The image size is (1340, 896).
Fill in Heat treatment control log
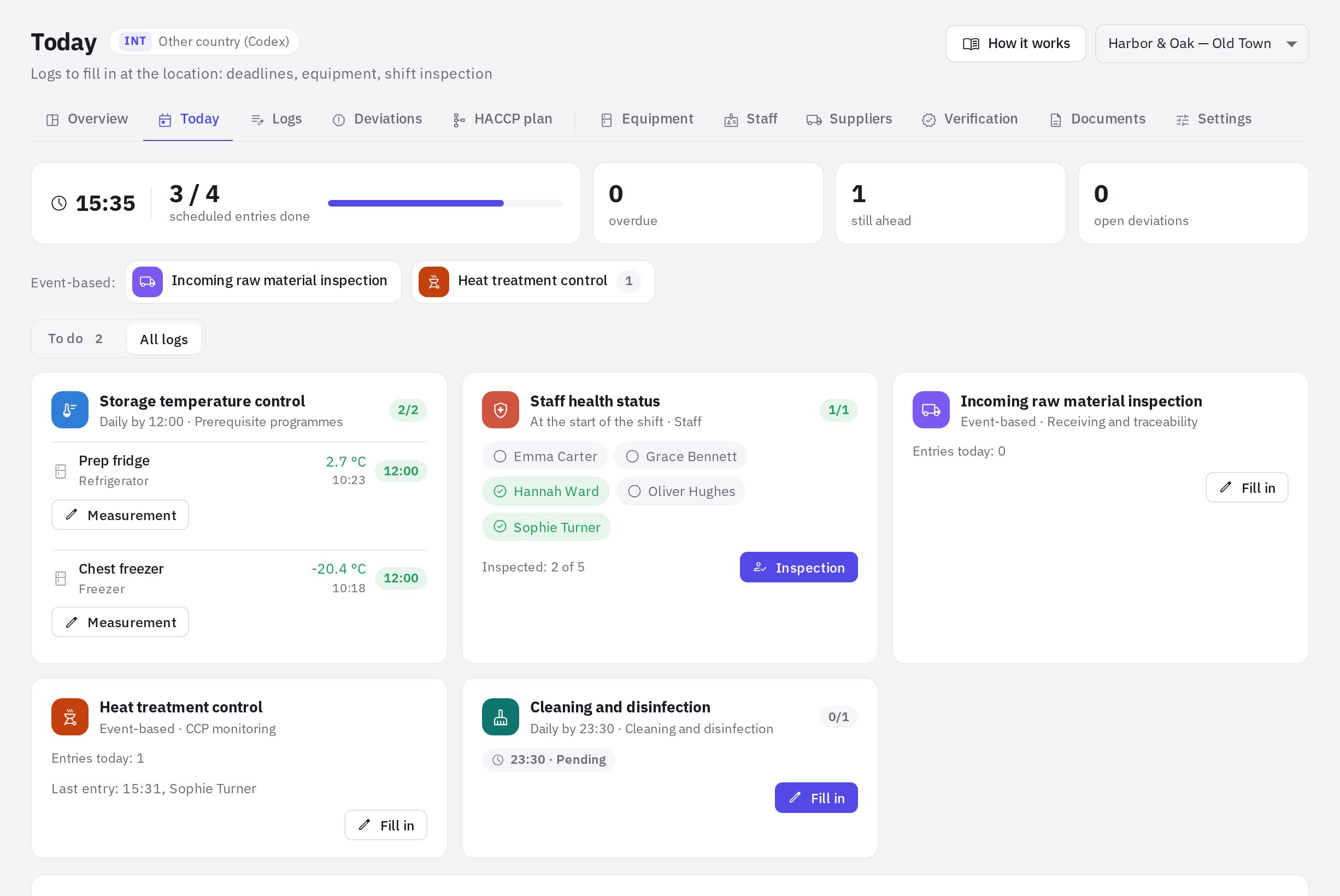click(386, 825)
